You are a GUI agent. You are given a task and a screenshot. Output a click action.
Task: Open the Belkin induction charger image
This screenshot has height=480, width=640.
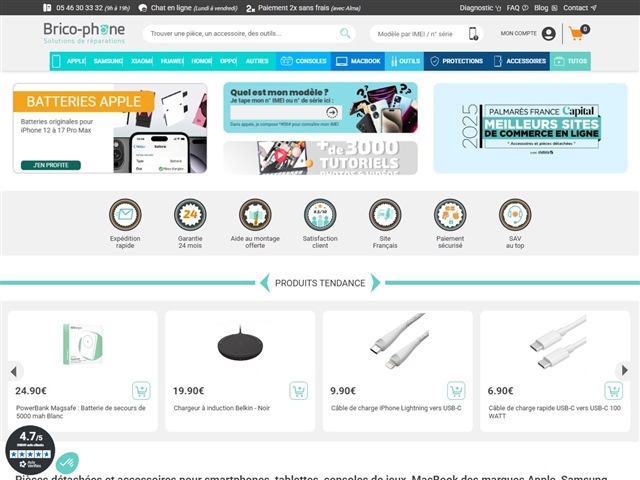point(240,344)
